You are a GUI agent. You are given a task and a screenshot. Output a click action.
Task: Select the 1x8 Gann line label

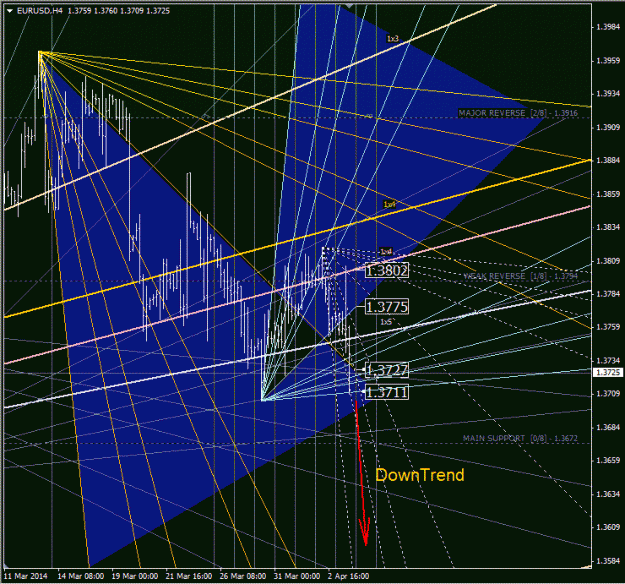tap(389, 204)
